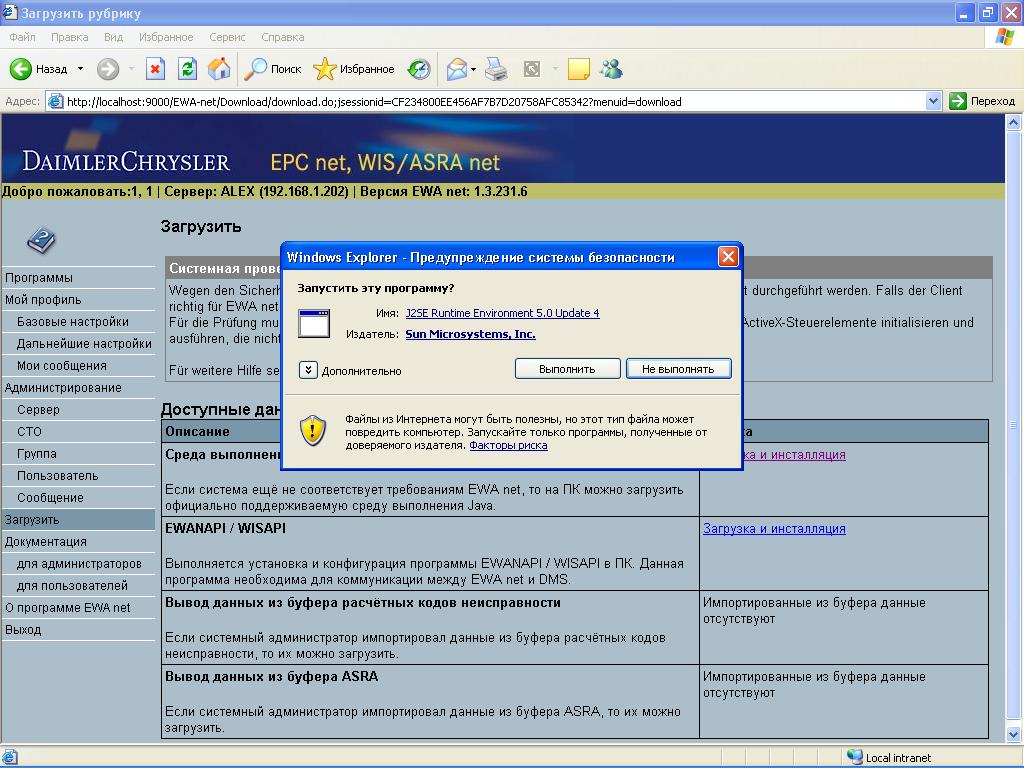Open the History clock icon
Viewport: 1024px width, 768px height.
pos(419,69)
